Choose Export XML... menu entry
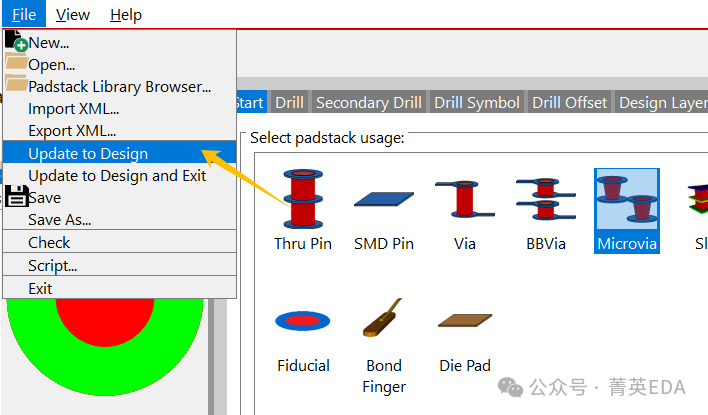The height and width of the screenshot is (415, 708). 120,131
